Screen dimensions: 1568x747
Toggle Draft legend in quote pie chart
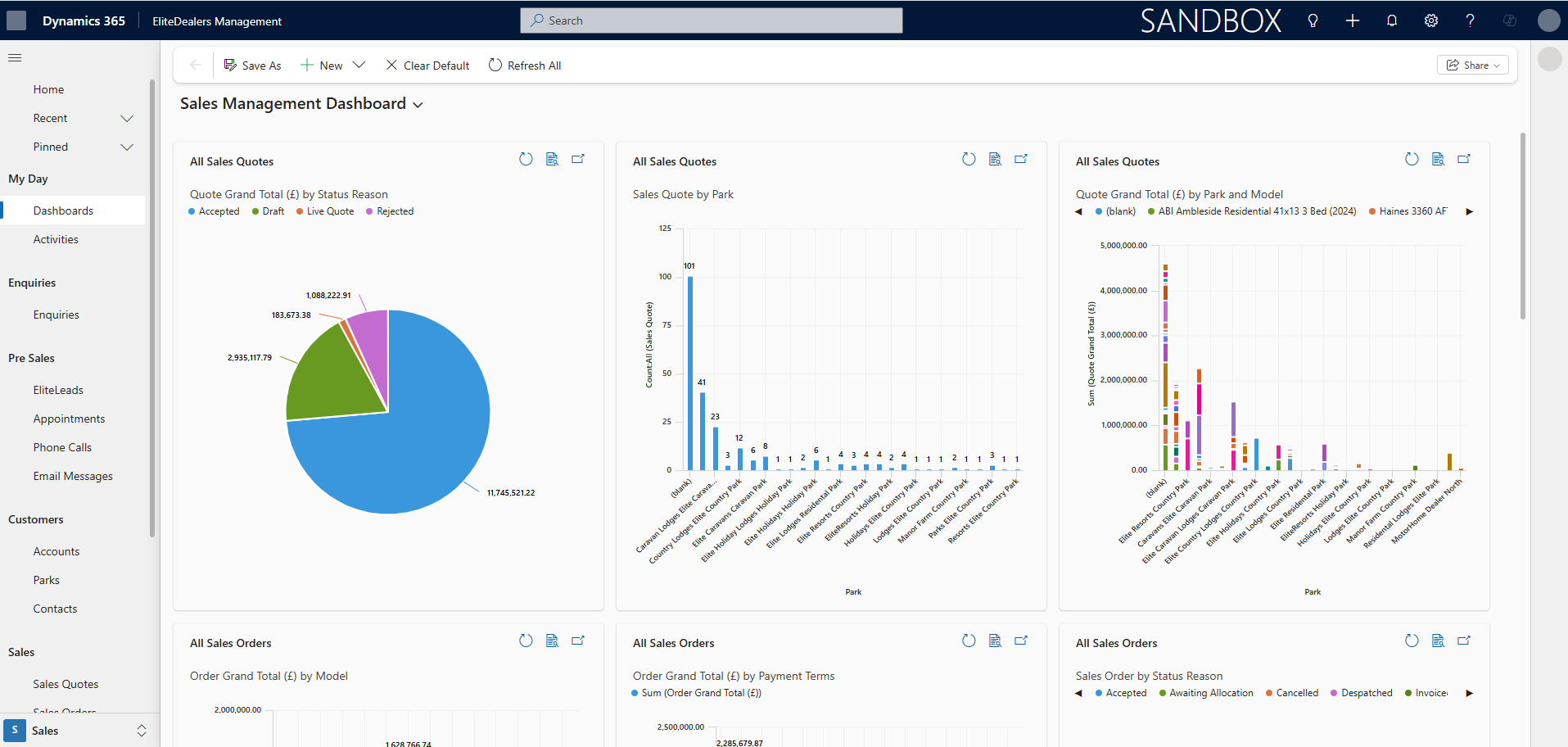(268, 211)
